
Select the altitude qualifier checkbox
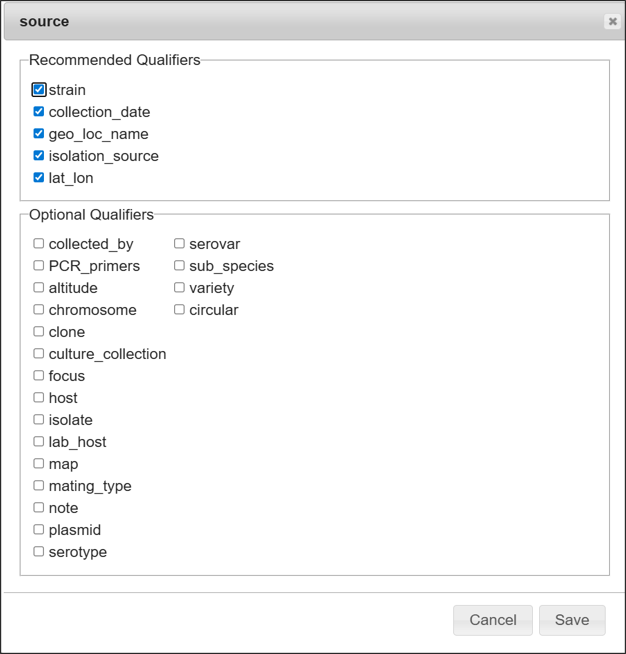pos(39,288)
